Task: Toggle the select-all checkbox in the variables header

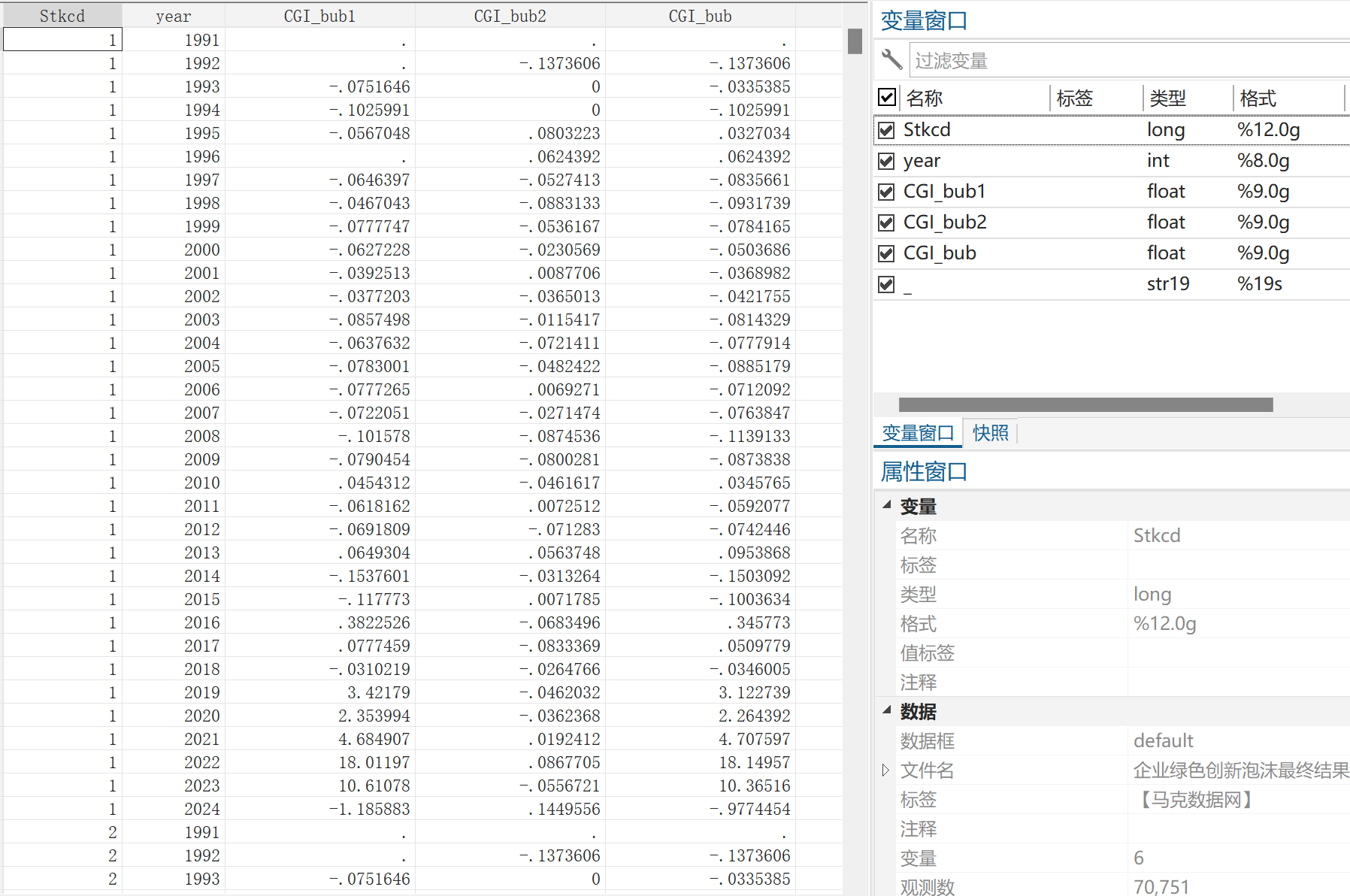Action: point(887,98)
